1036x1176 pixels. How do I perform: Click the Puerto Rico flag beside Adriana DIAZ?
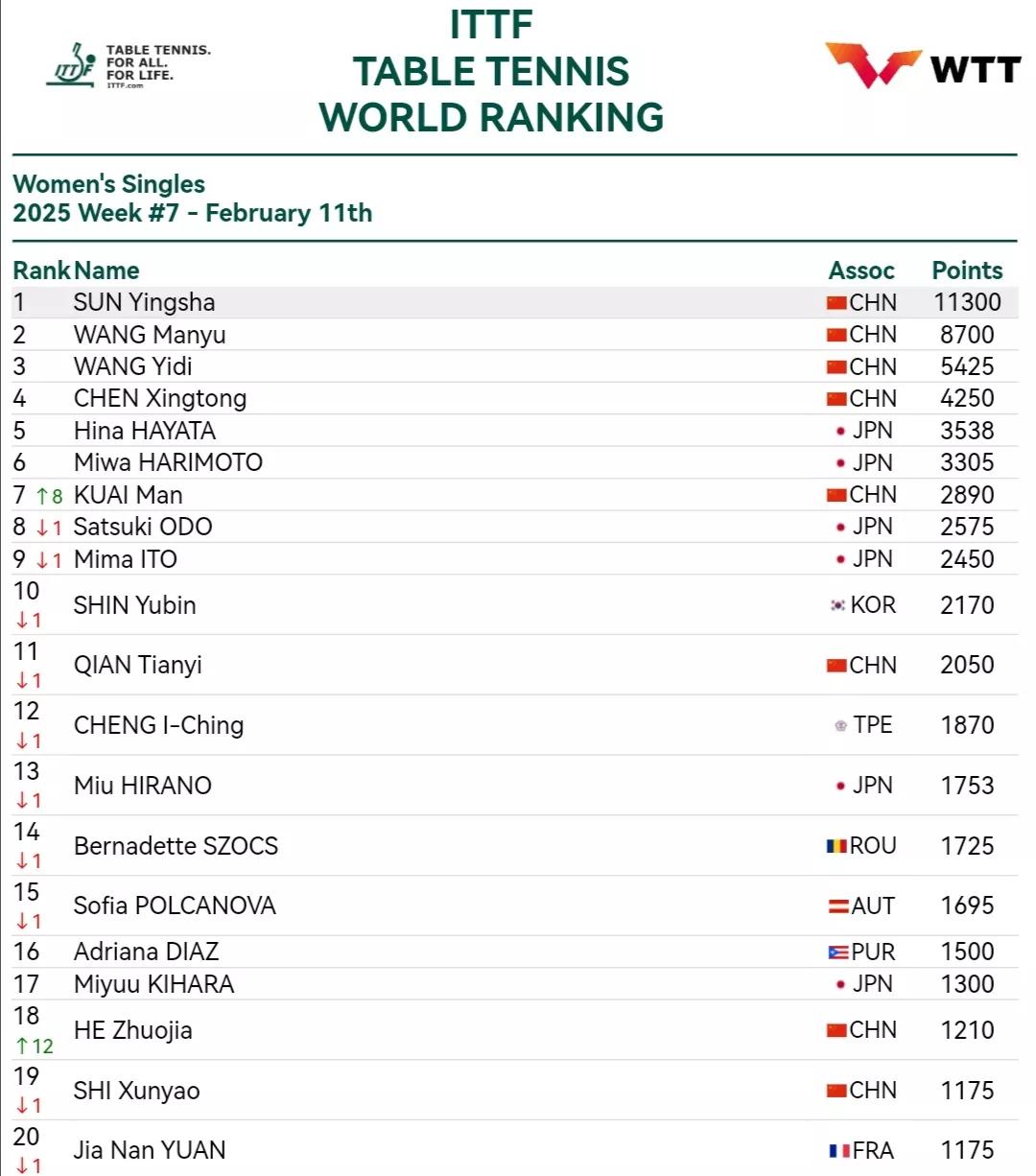[x=838, y=952]
